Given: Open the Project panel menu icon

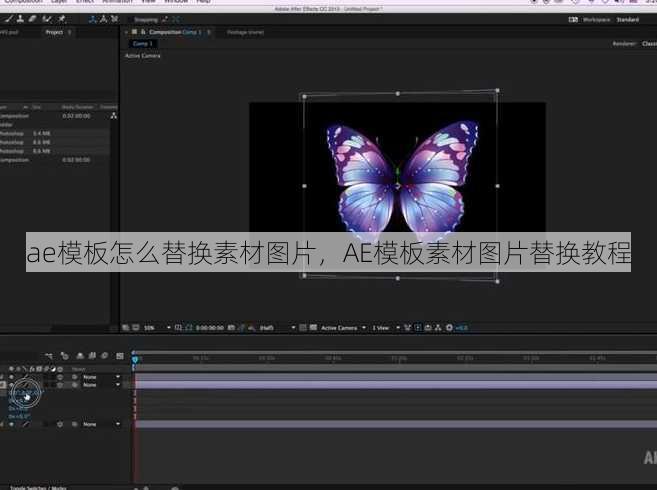Looking at the screenshot, I should click(70, 32).
